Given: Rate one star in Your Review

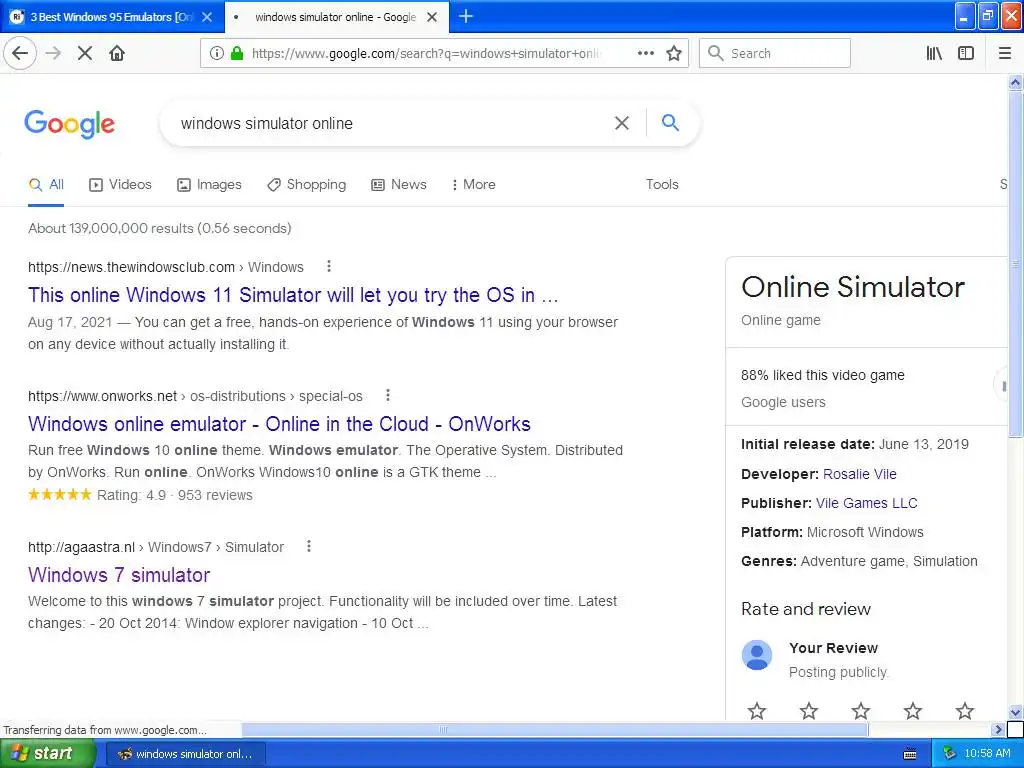Looking at the screenshot, I should (x=757, y=711).
